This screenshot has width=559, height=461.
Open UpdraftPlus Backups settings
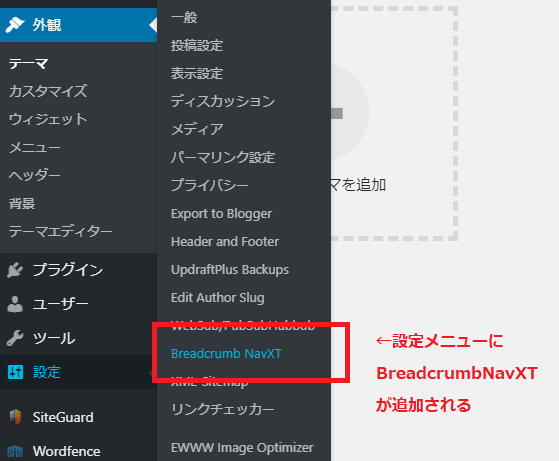230,270
